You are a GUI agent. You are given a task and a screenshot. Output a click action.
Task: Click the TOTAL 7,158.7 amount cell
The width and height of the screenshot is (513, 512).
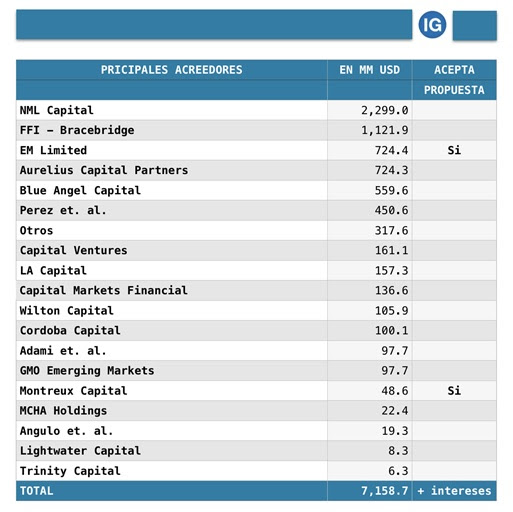tap(370, 491)
